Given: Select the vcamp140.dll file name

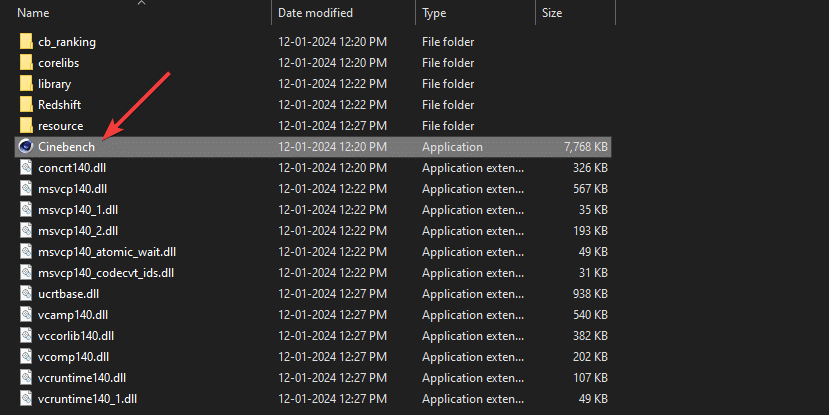Looking at the screenshot, I should click(73, 315).
